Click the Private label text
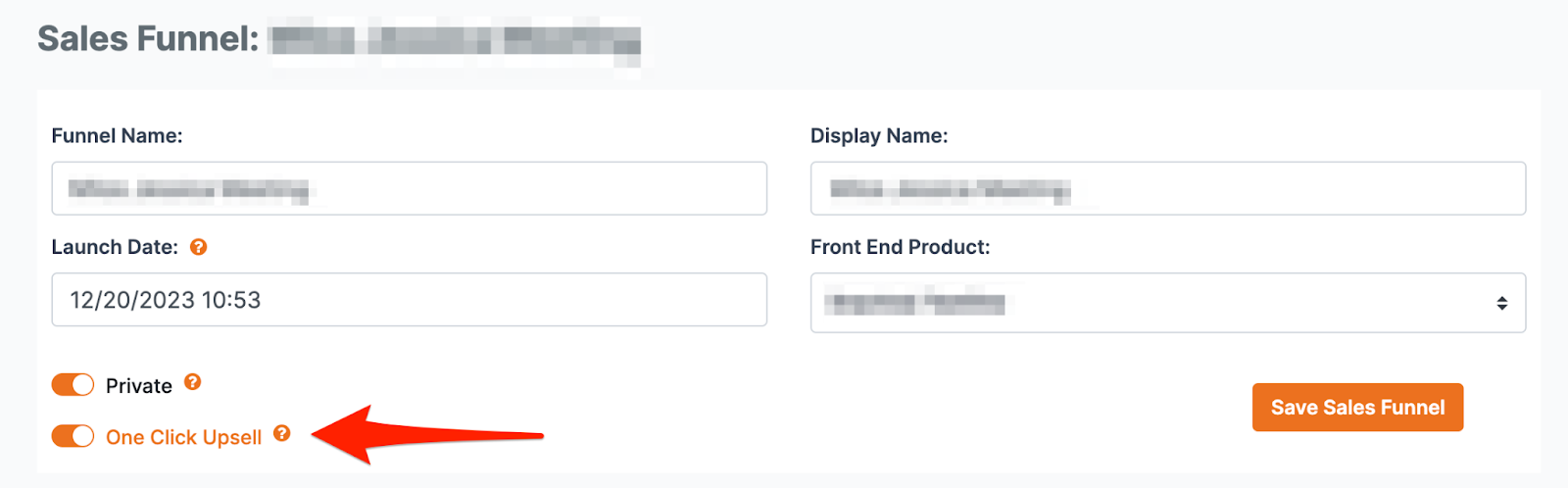The height and width of the screenshot is (488, 1568). 138,386
